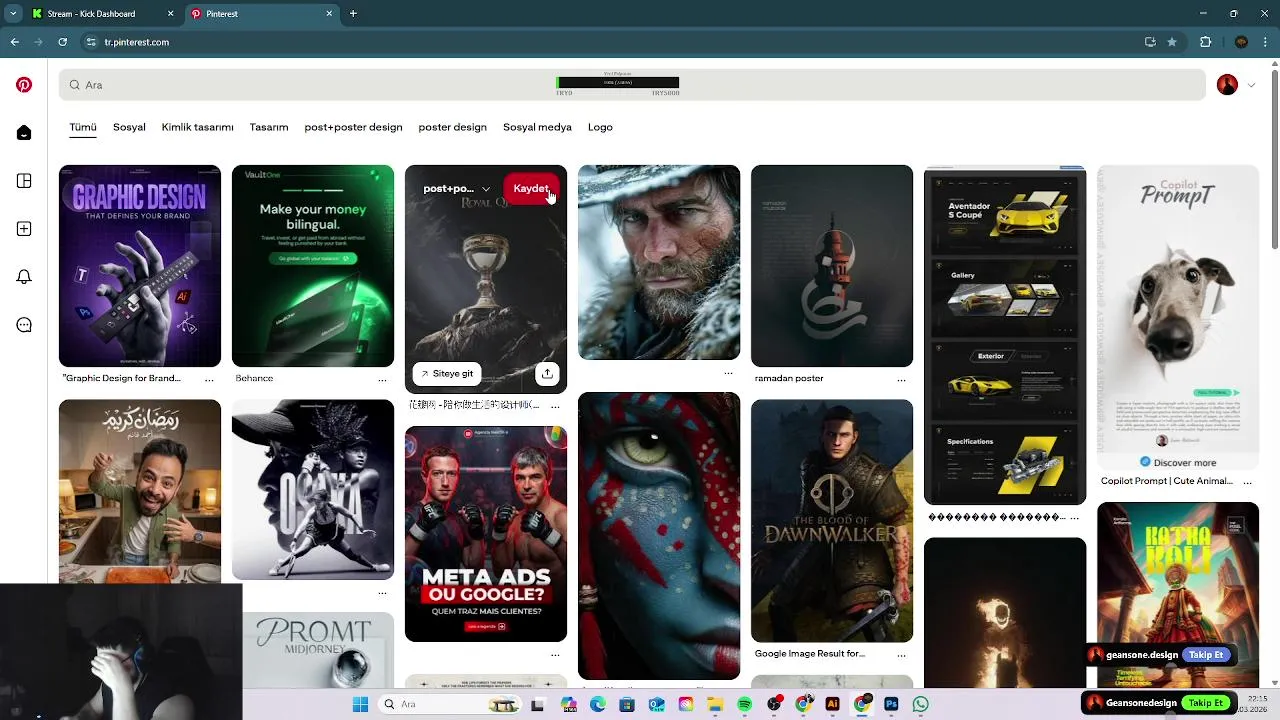
Task: Open the ramadan poster mosque pin
Action: pos(832,266)
